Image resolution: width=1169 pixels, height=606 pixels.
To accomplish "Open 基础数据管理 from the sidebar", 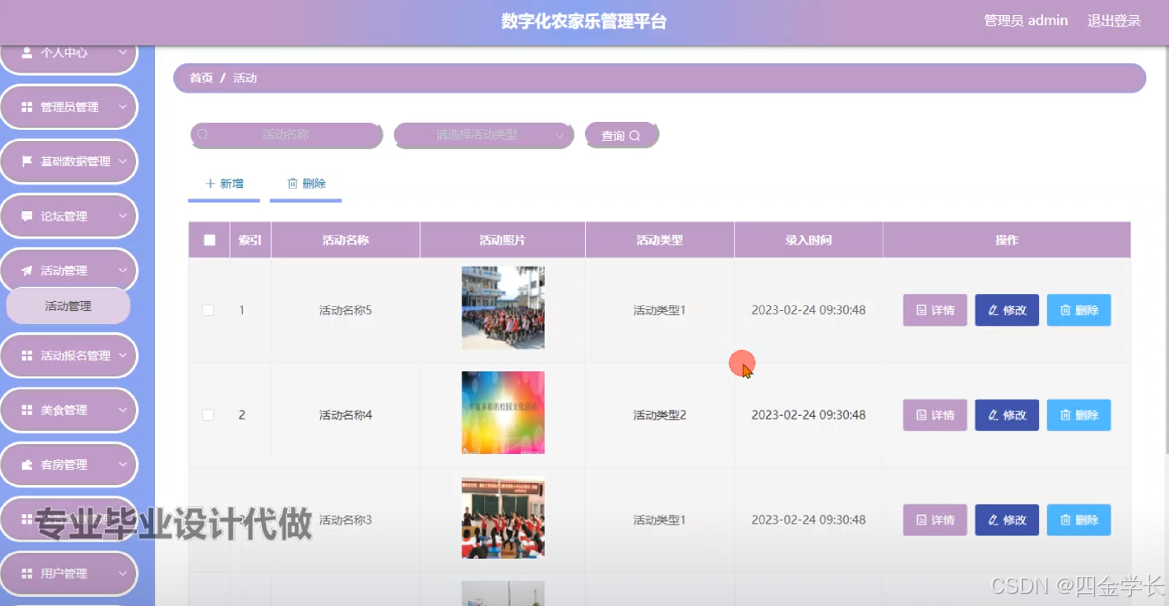I will 68,161.
